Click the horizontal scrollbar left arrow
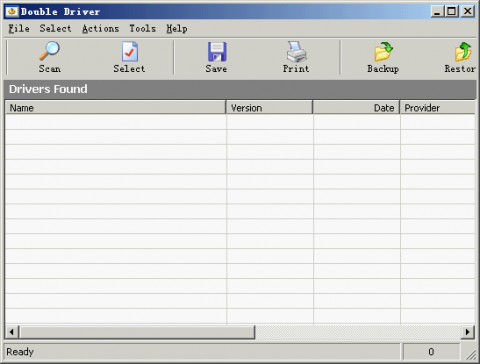Image resolution: width=480 pixels, height=364 pixels. tap(12, 332)
